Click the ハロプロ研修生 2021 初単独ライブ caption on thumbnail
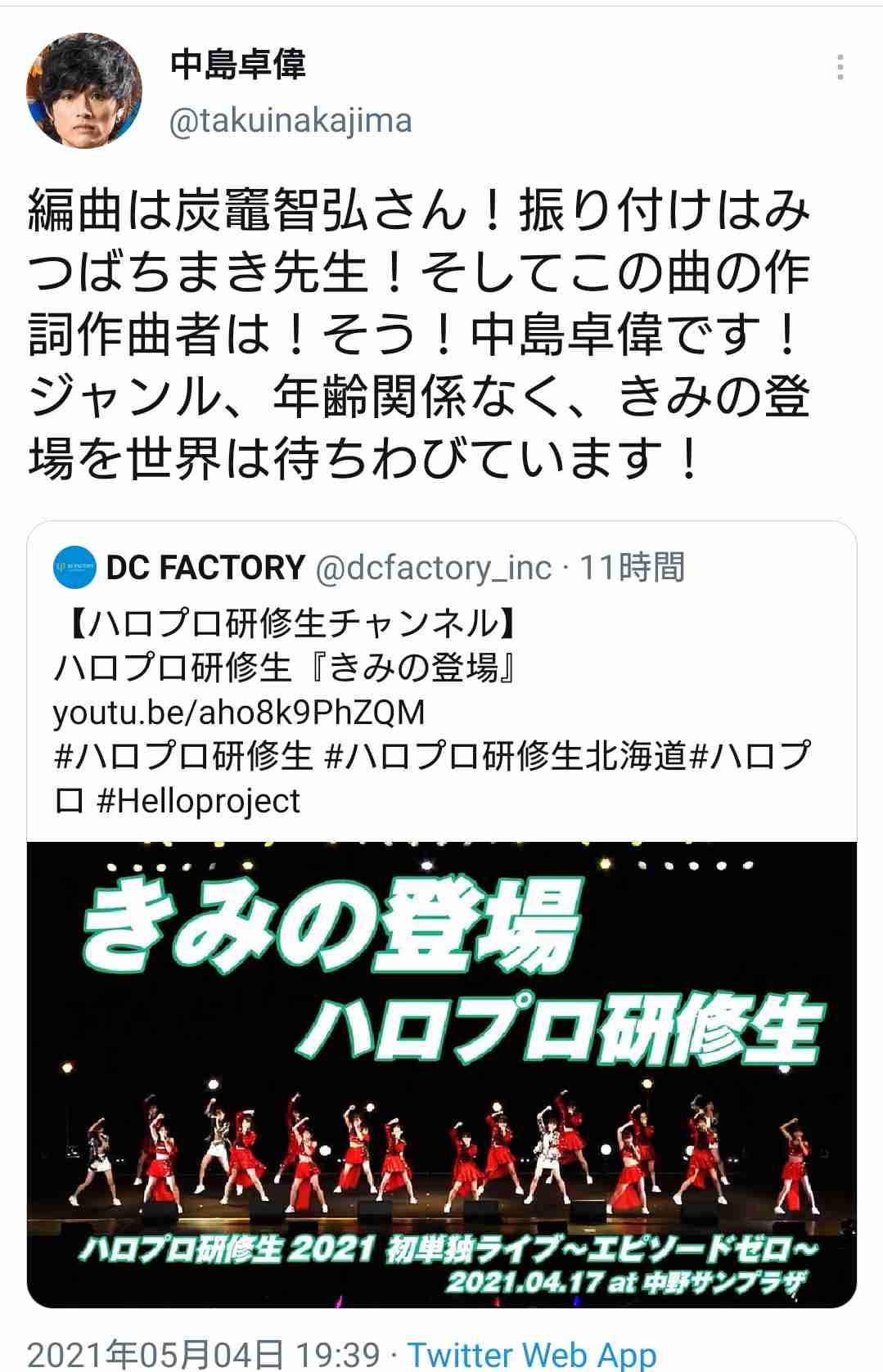Image resolution: width=883 pixels, height=1372 pixels. (x=448, y=1249)
